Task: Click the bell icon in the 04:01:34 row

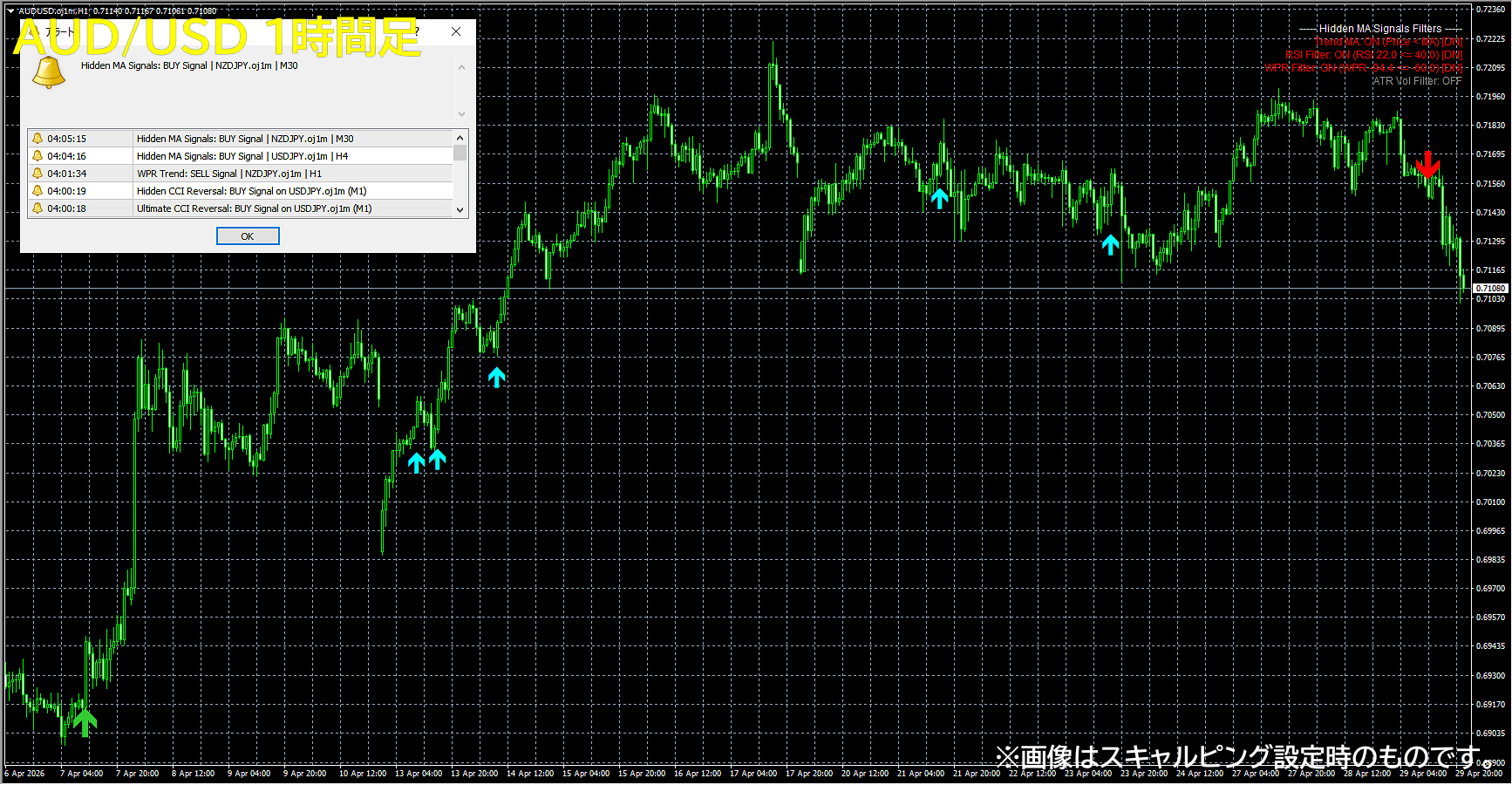Action: 37,174
